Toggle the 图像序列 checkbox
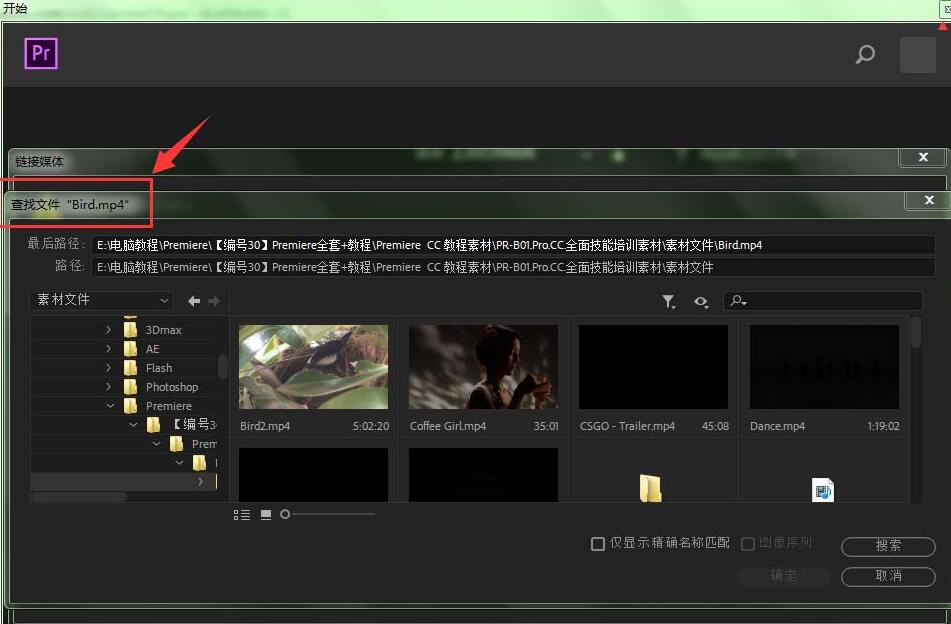The height and width of the screenshot is (624, 951). (748, 544)
